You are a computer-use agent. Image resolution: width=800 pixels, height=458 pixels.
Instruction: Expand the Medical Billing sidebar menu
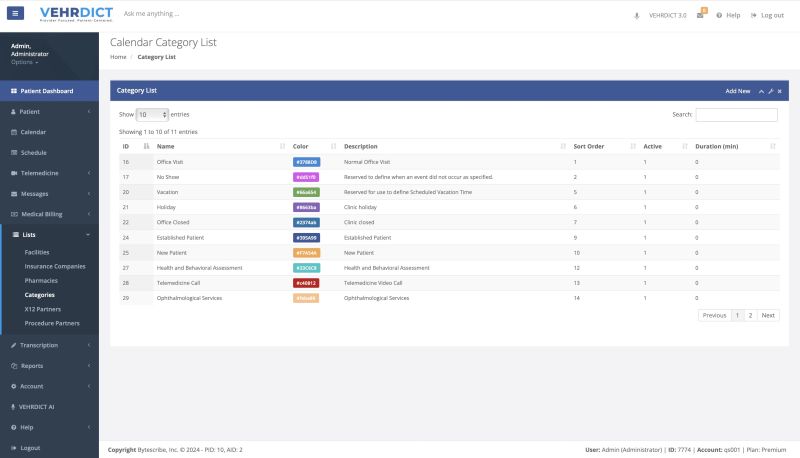42,214
